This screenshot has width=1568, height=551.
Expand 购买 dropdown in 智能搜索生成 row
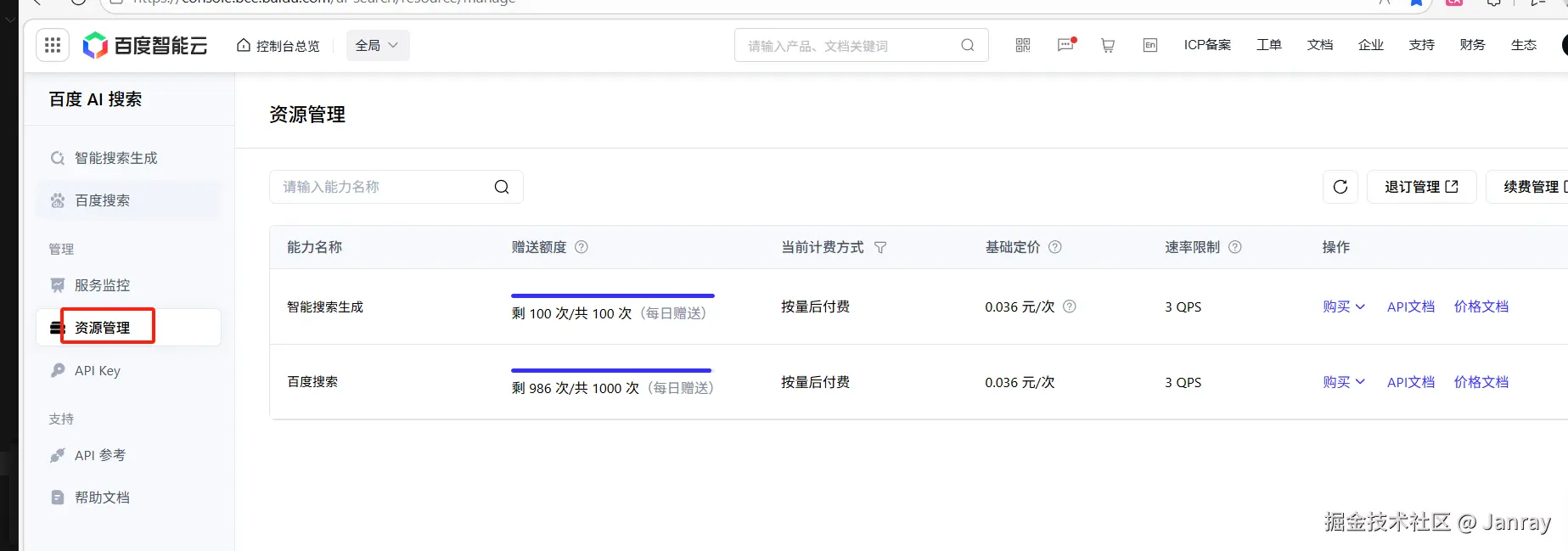(x=1344, y=306)
